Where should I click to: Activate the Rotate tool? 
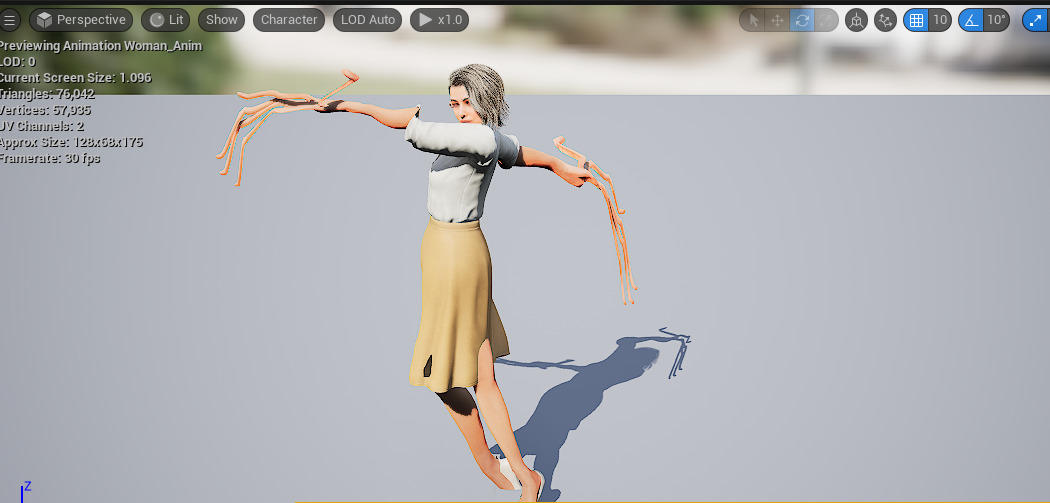coord(802,20)
